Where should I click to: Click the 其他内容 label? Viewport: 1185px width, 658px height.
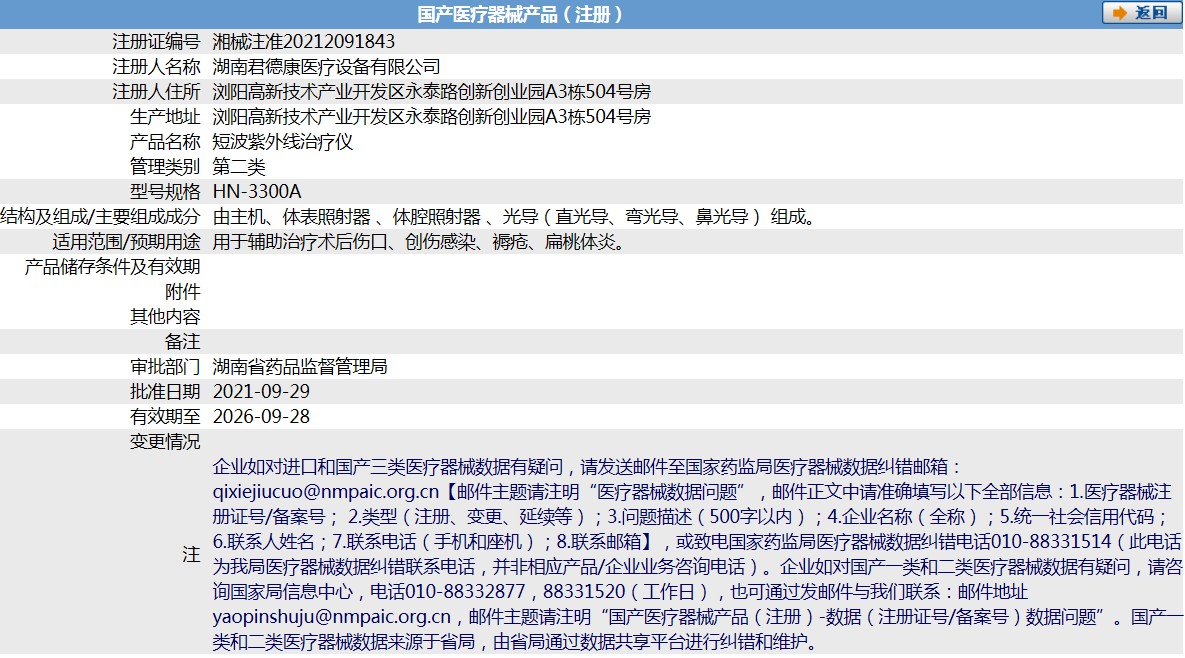coord(165,317)
